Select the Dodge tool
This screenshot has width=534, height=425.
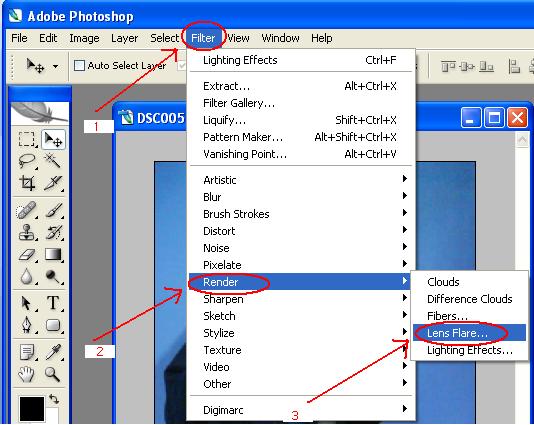[53, 277]
